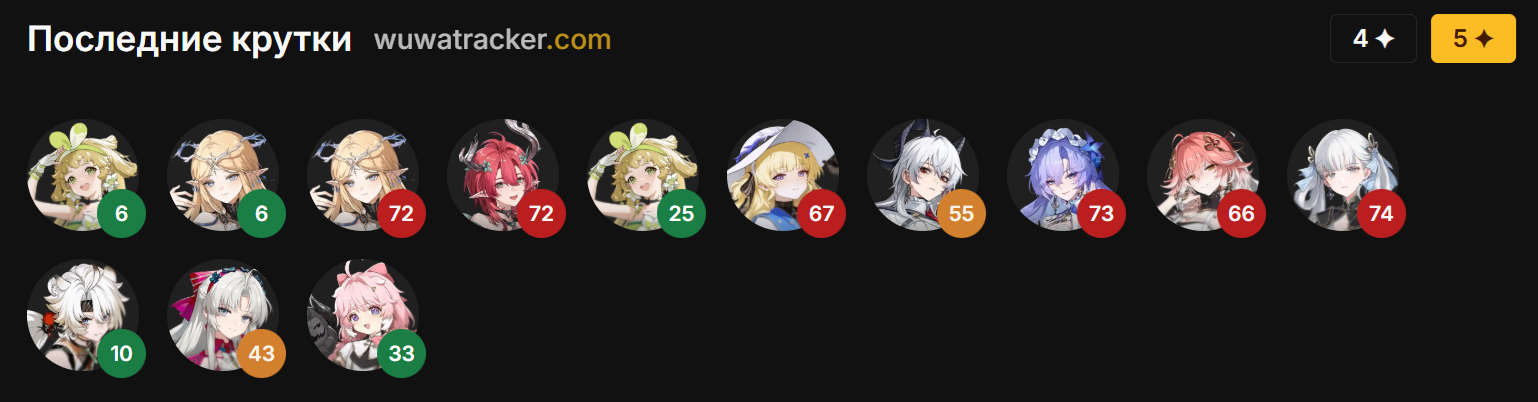Select purple-haired maid character avatar
This screenshot has width=1538, height=402.
[1063, 176]
